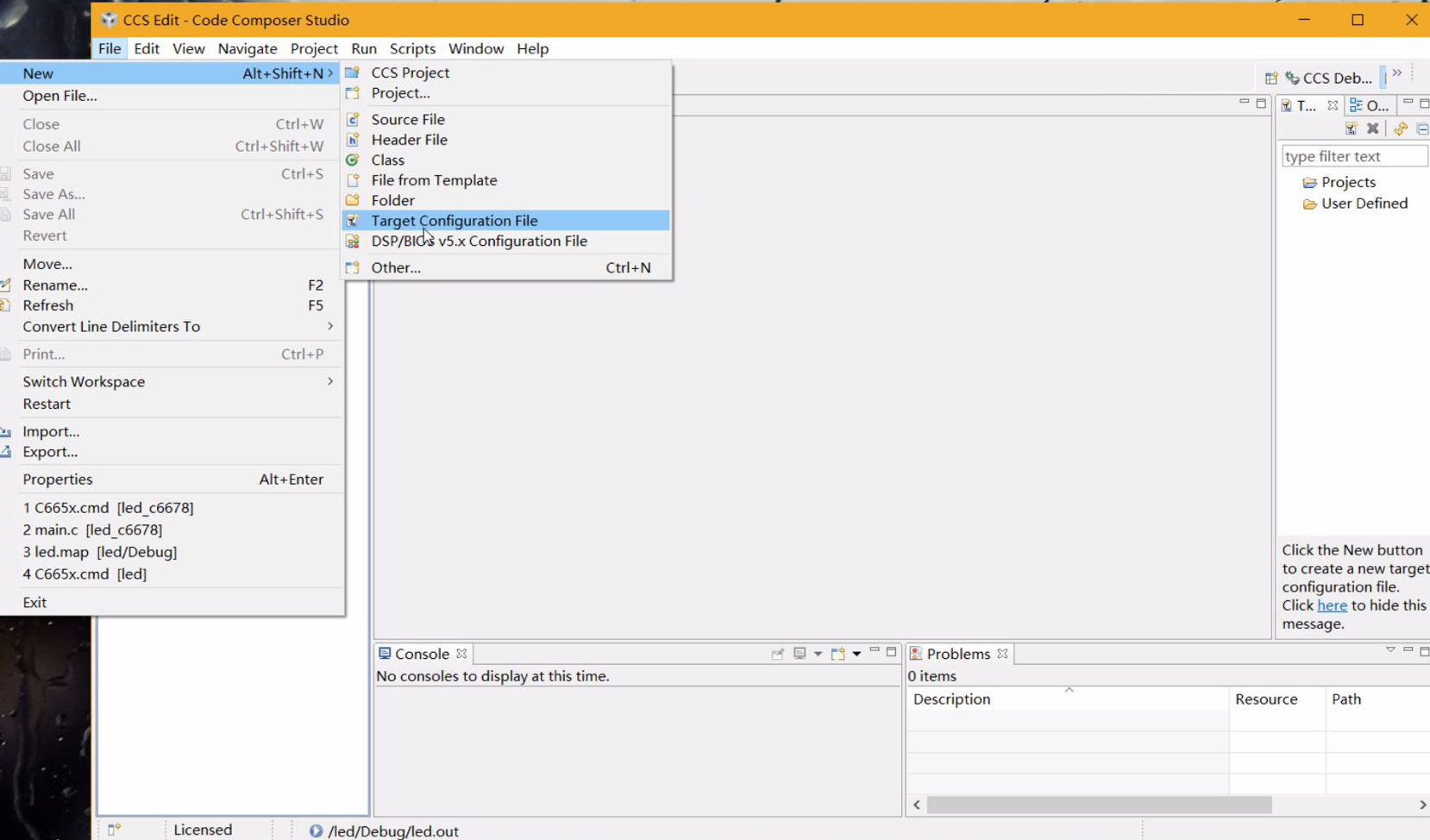
Task: Toggle Pin Console in the Console toolbar
Action: point(778,653)
